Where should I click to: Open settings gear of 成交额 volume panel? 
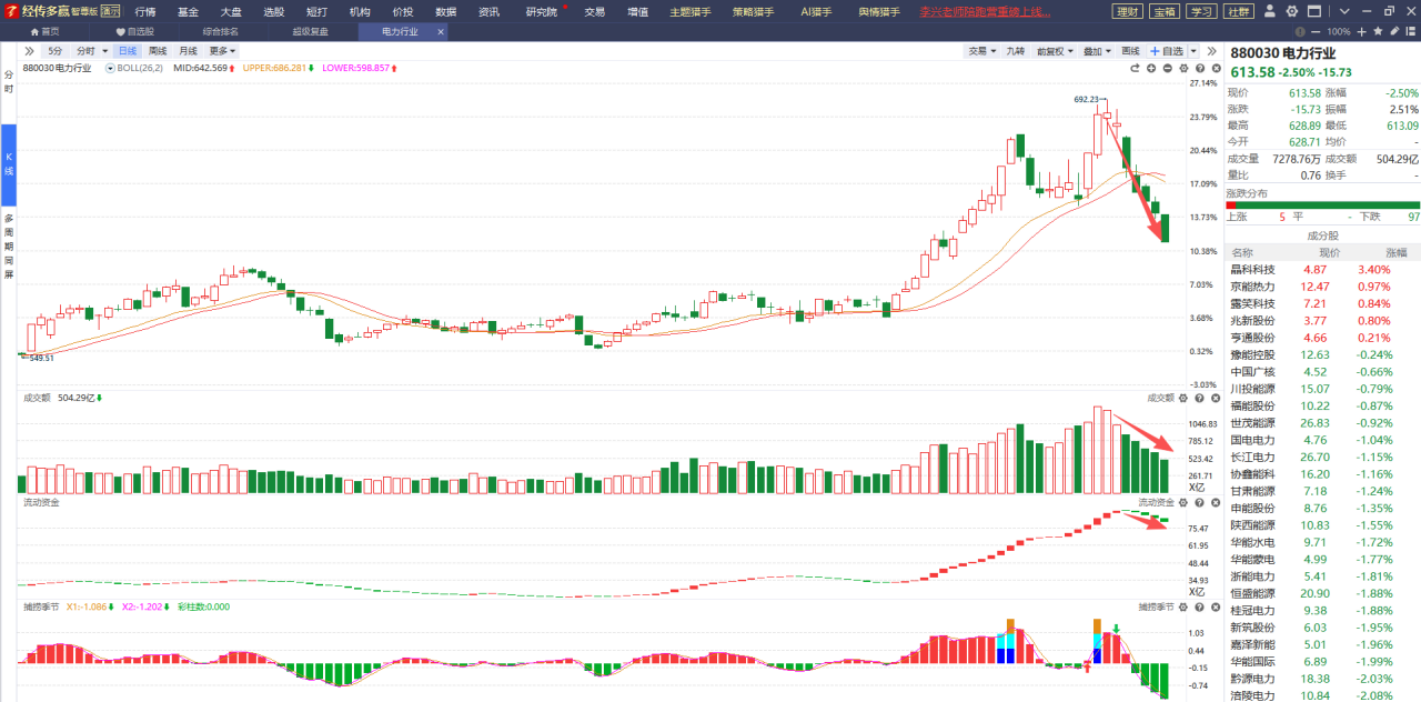click(x=1183, y=398)
